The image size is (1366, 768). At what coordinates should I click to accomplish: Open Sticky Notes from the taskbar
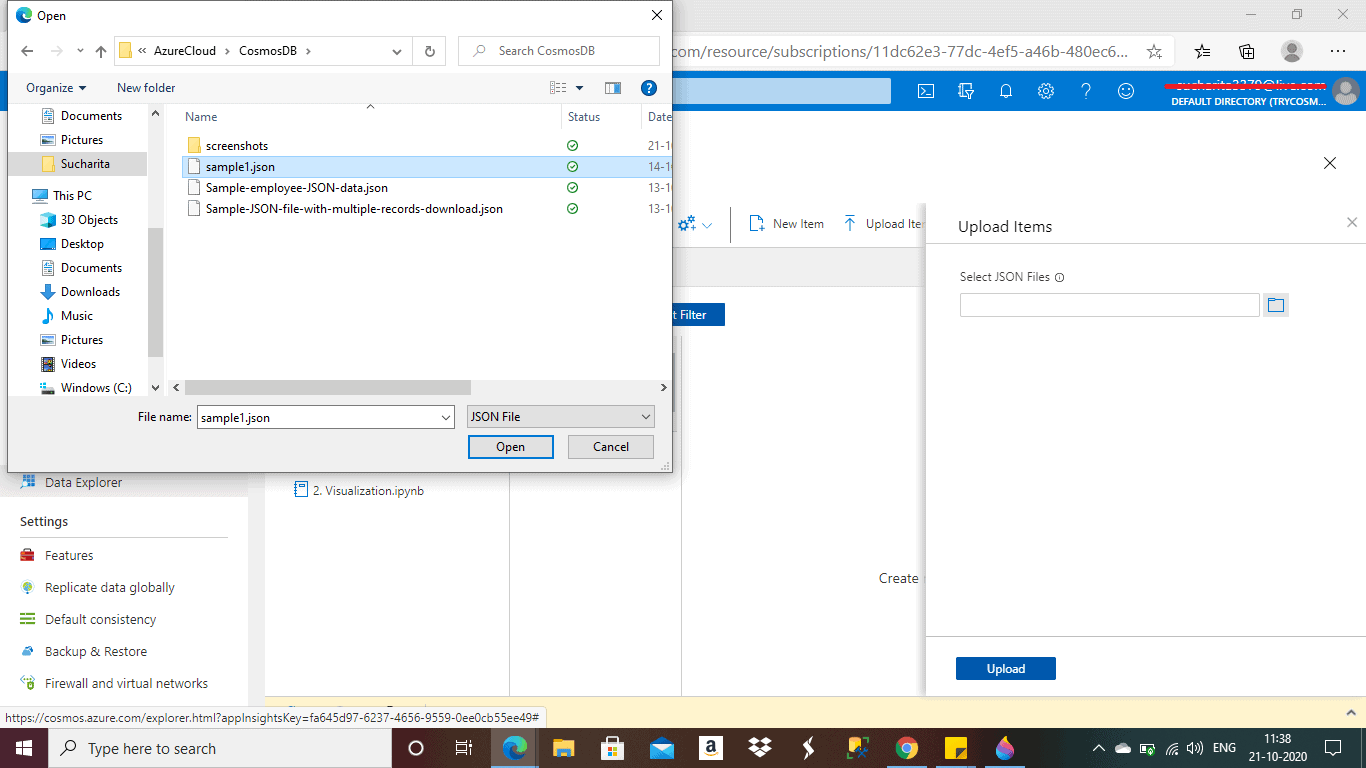(x=956, y=748)
